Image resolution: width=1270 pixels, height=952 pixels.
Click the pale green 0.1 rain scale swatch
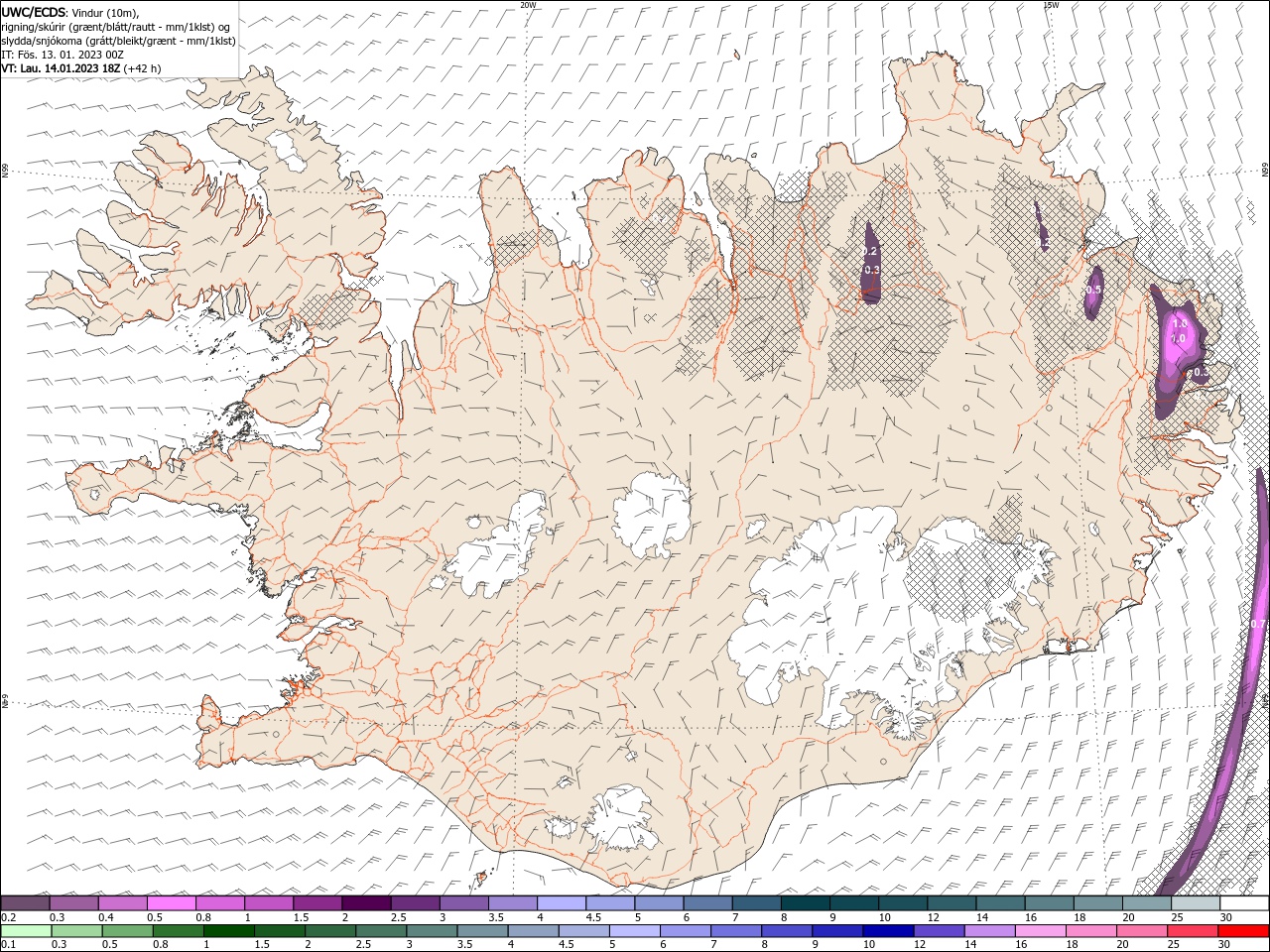(x=26, y=931)
